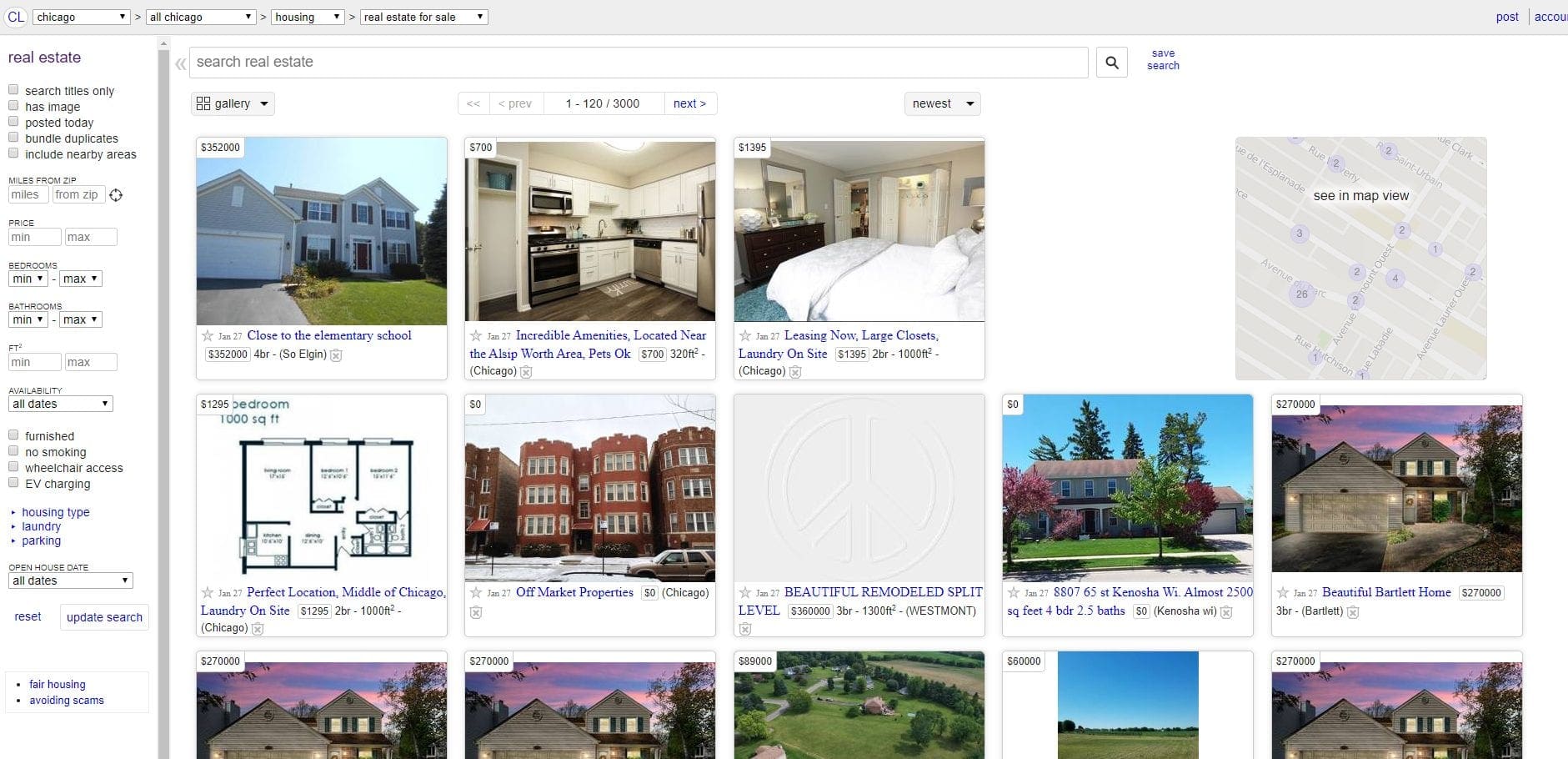Click the gallery grid view icon
Screen dimensions: 1568x759
pos(203,103)
